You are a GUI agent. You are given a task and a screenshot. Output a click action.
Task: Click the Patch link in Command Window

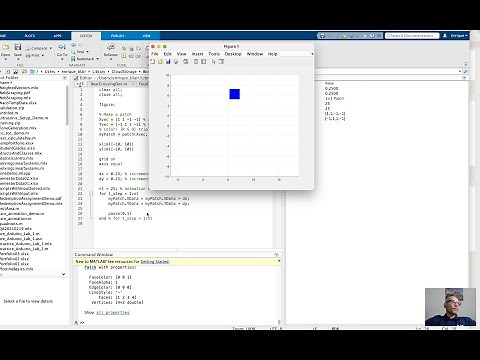[90, 267]
